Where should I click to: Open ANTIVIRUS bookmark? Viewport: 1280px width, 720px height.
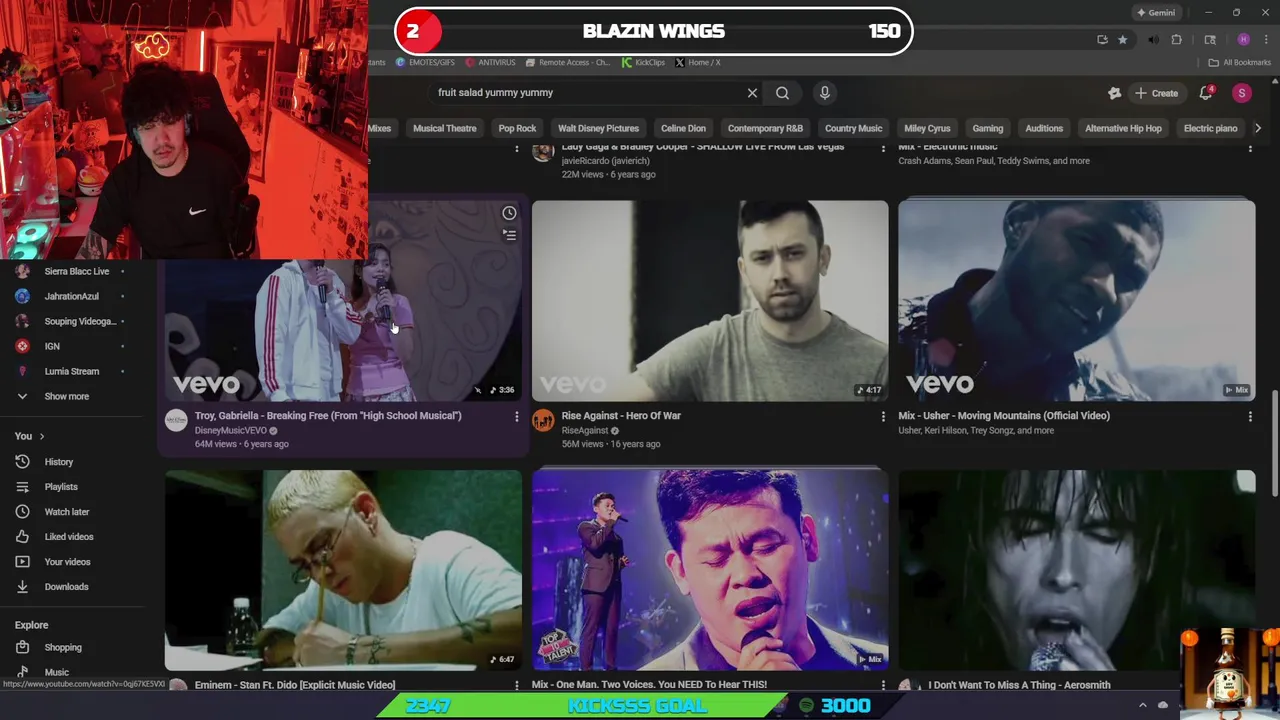pyautogui.click(x=490, y=62)
